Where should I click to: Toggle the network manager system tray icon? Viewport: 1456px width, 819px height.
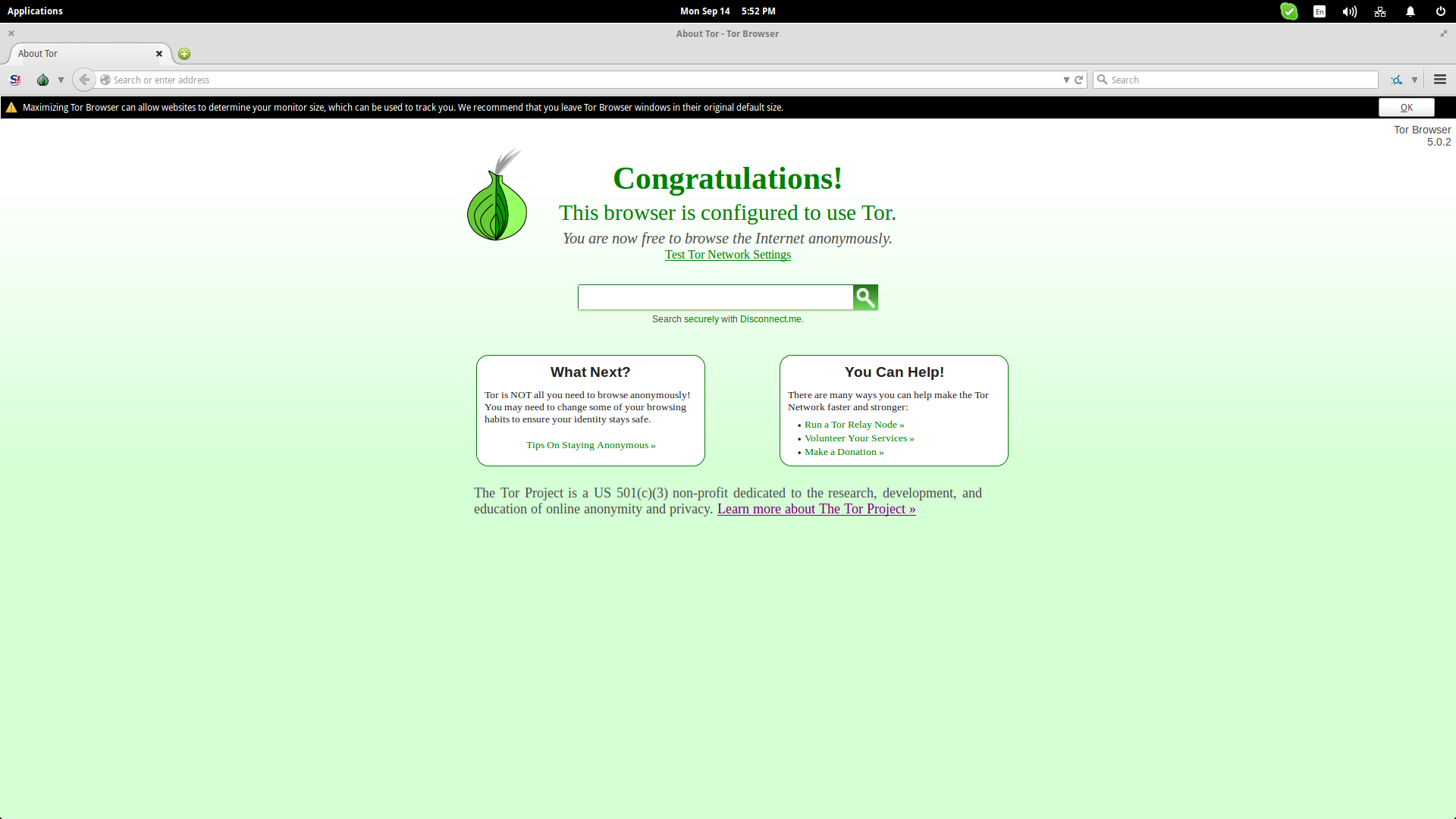1381,11
